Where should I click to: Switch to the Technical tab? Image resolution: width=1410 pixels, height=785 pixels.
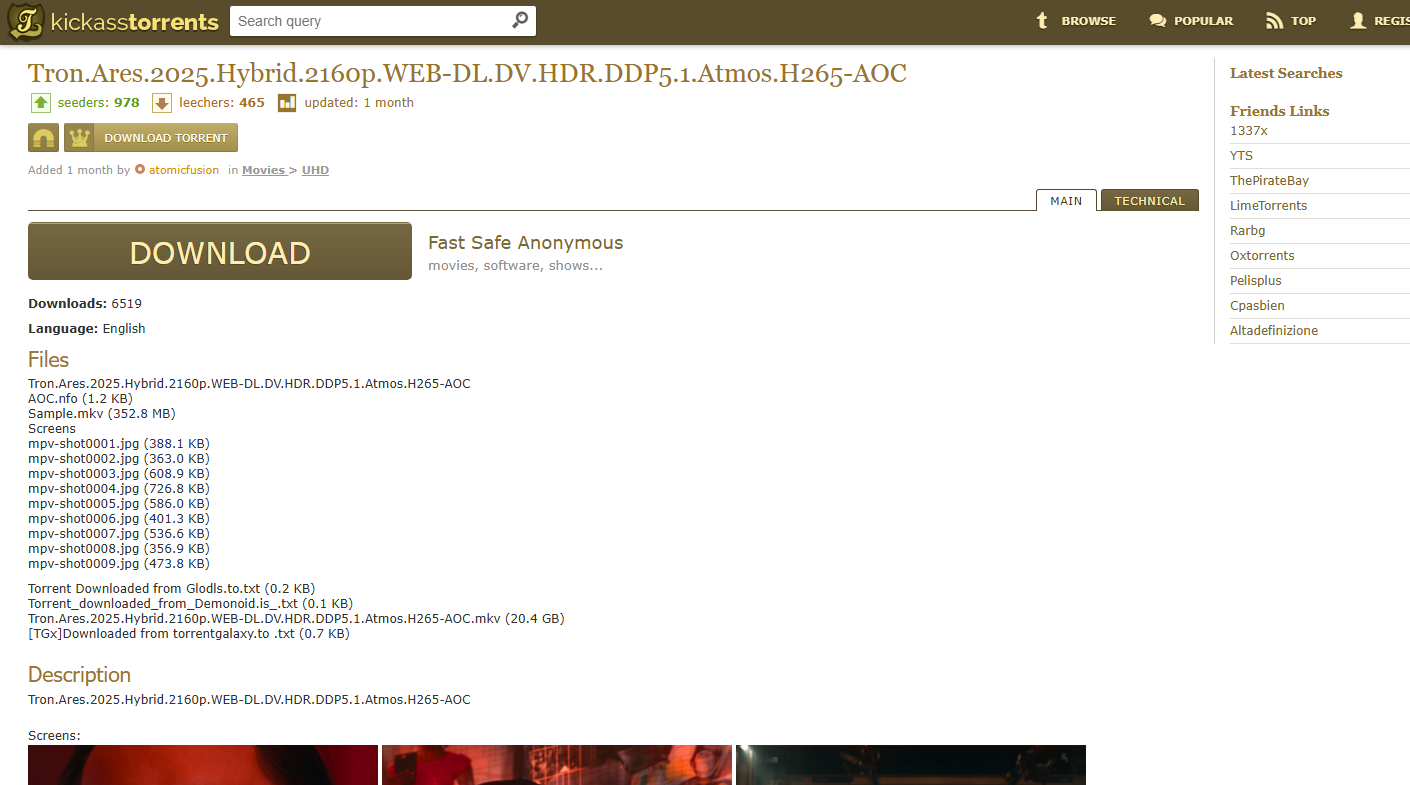click(x=1149, y=201)
